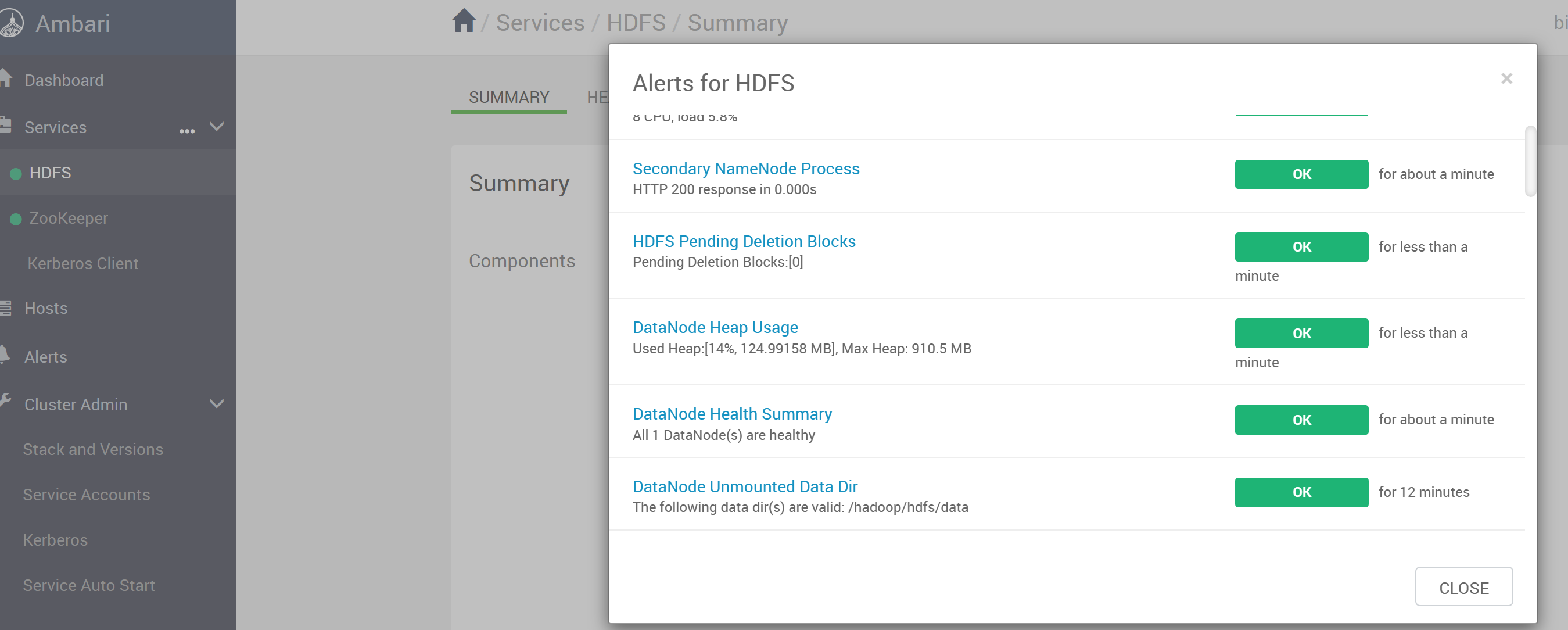This screenshot has width=1568, height=630.
Task: Collapse the Cluster Admin chevron
Action: click(217, 403)
